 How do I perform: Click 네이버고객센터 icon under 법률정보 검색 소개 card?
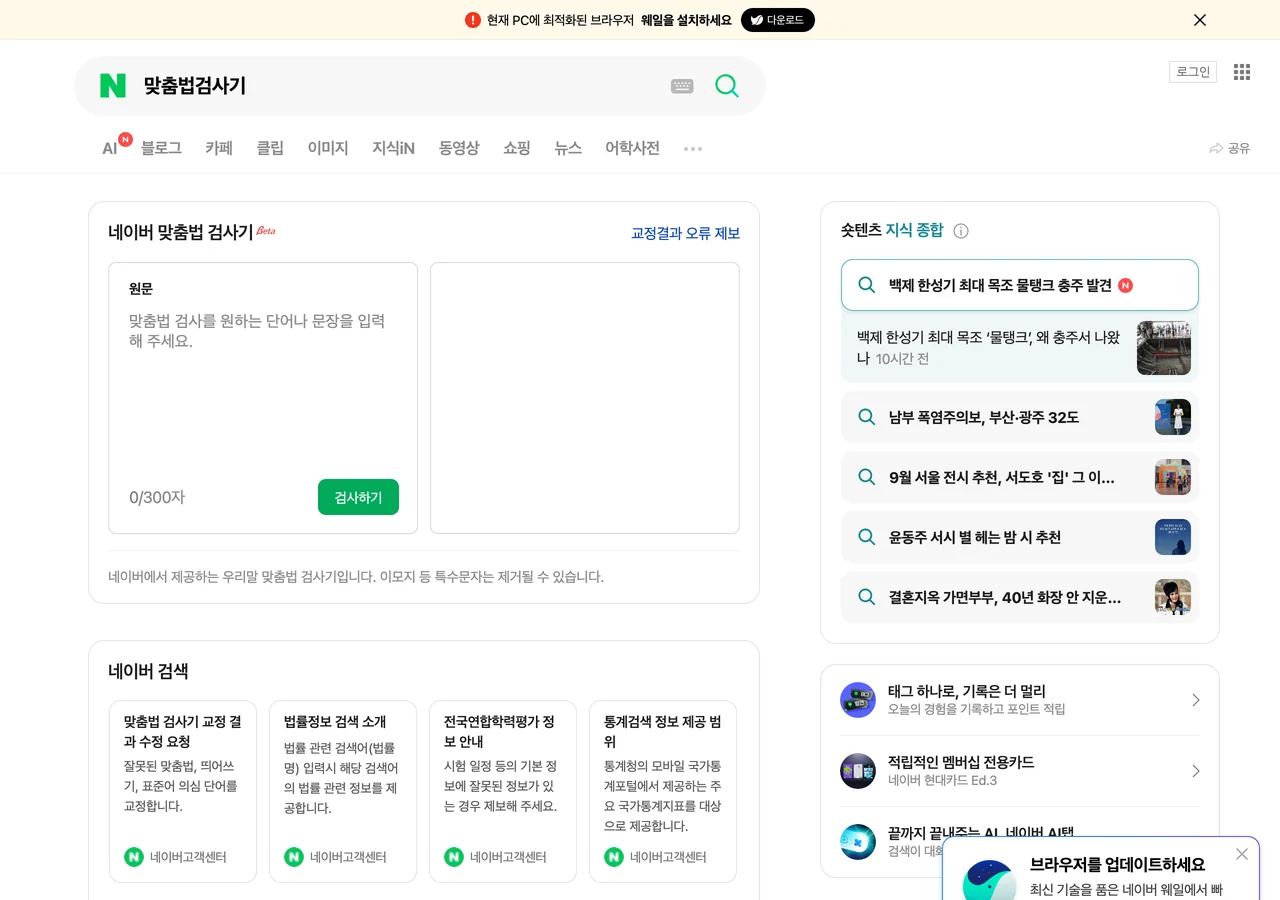[x=294, y=857]
